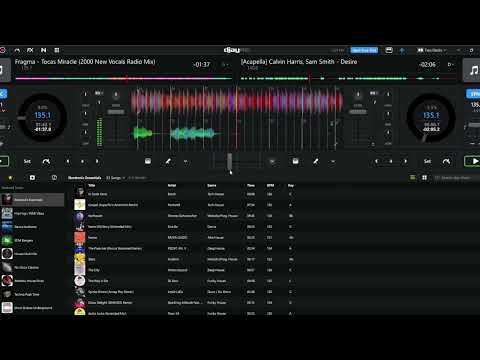
Task: Sort track list by Genre column
Action: coord(212,185)
